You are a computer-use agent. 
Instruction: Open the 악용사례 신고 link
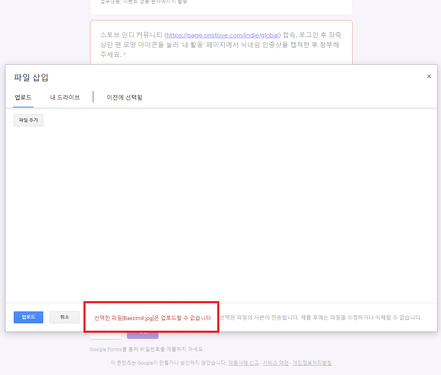(243, 363)
